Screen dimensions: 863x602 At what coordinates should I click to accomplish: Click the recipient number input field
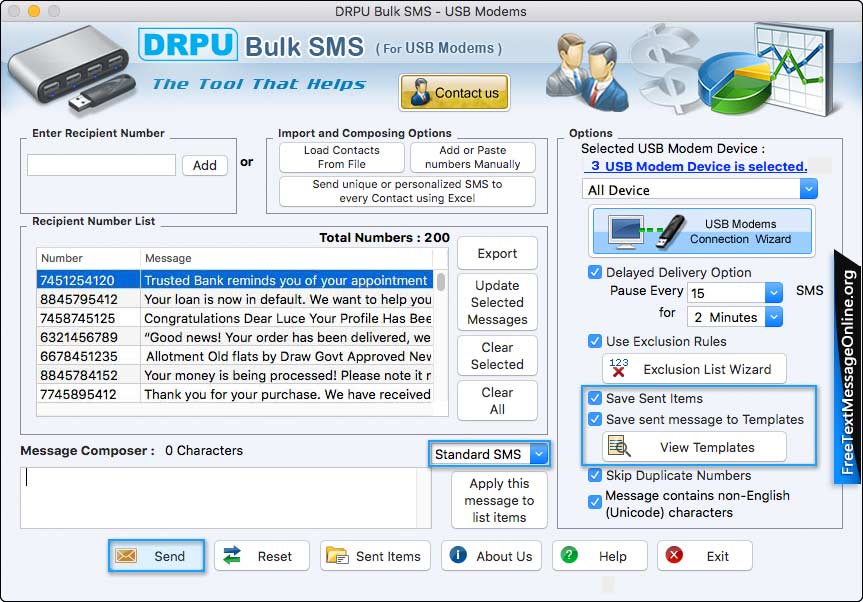click(101, 165)
